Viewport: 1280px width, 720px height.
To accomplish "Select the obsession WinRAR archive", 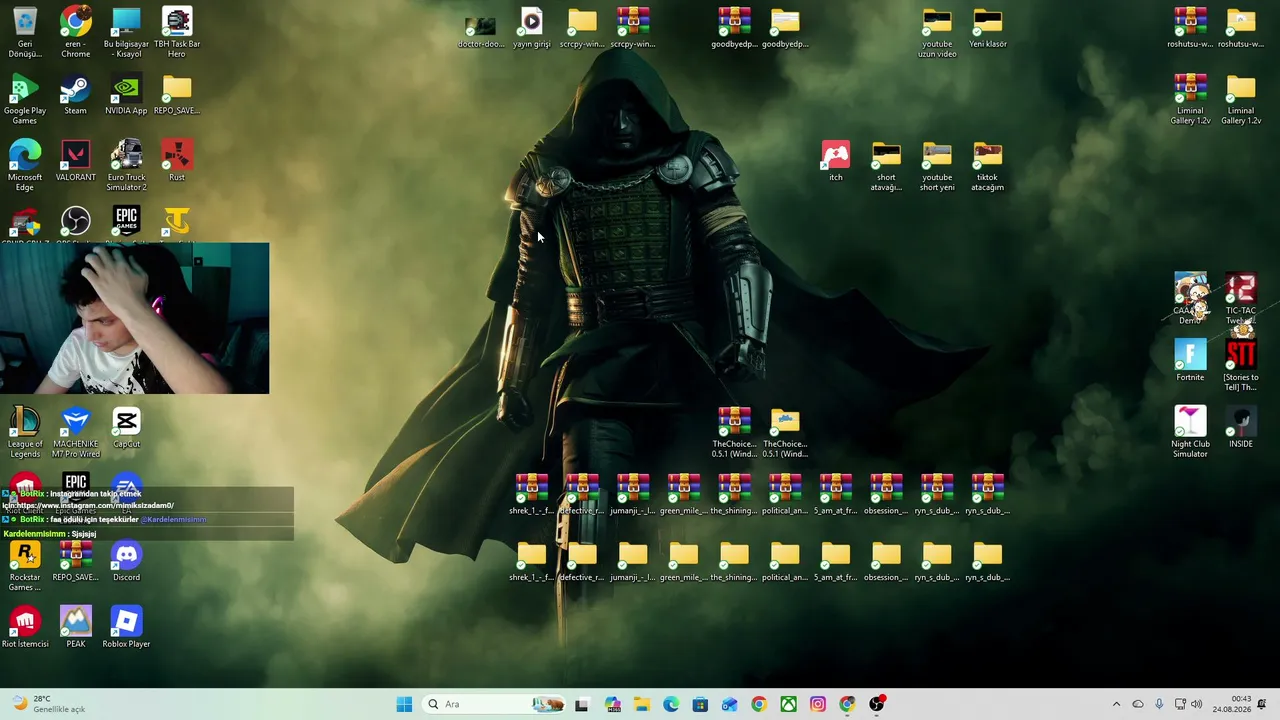I will click(886, 495).
